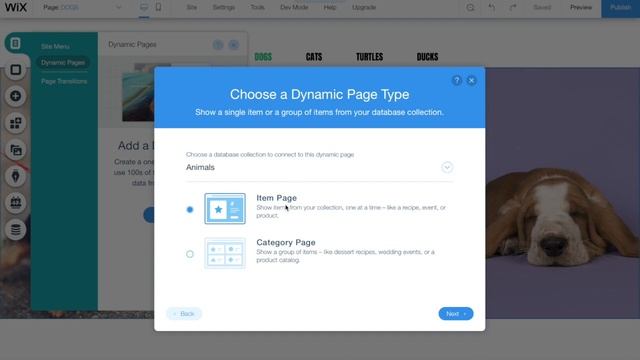The height and width of the screenshot is (360, 640).
Task: Select Site Menu in pages panel
Action: coord(55,47)
